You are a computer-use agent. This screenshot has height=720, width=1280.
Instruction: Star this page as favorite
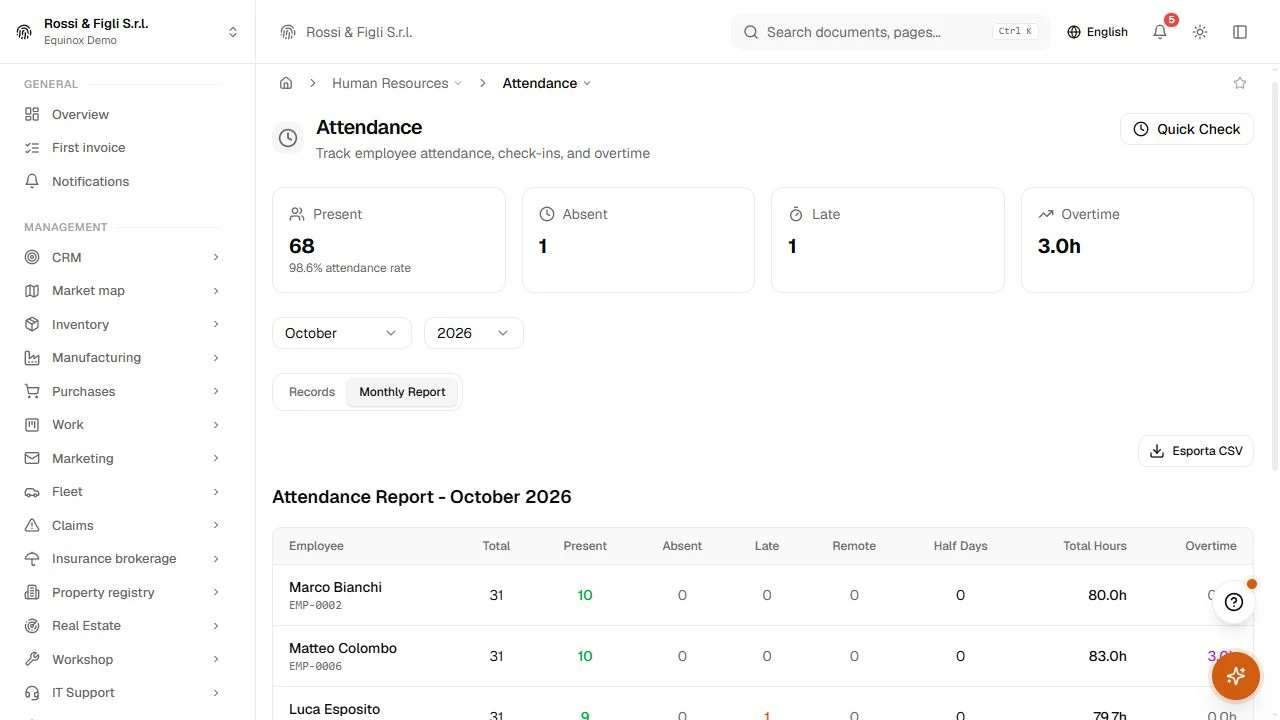click(1240, 83)
